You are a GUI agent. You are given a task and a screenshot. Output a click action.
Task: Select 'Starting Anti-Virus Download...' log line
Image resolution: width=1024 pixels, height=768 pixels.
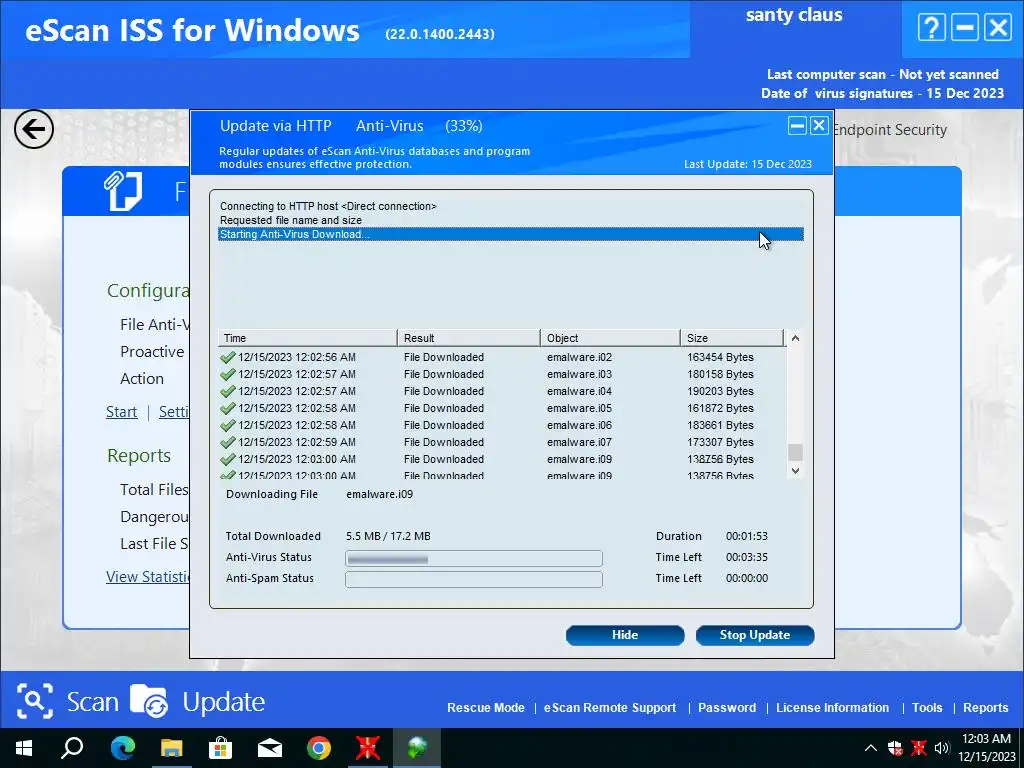point(511,234)
